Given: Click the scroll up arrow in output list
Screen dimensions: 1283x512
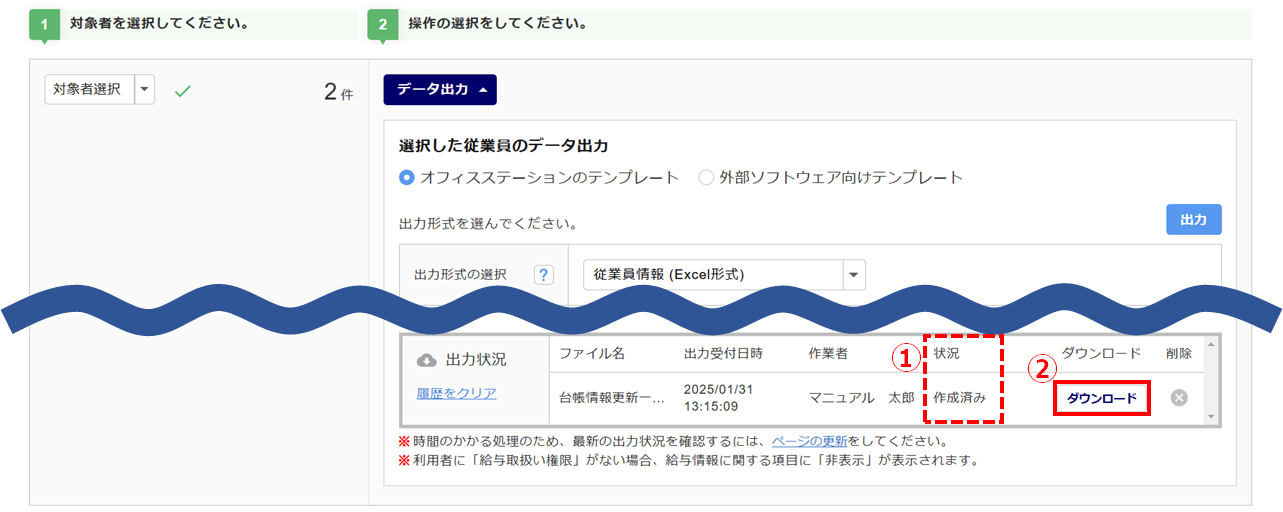Looking at the screenshot, I should click(1212, 345).
